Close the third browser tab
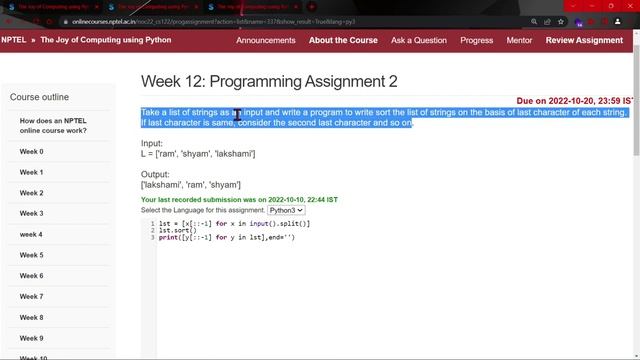 296,7
